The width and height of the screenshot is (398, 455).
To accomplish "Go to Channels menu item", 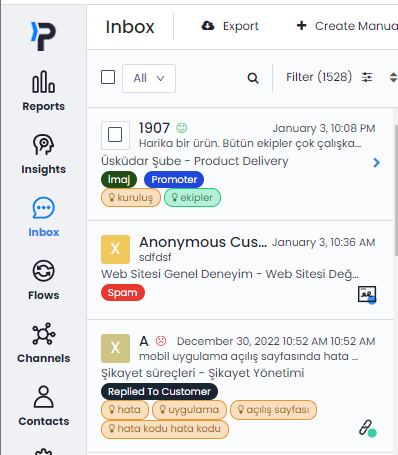I will 43,343.
